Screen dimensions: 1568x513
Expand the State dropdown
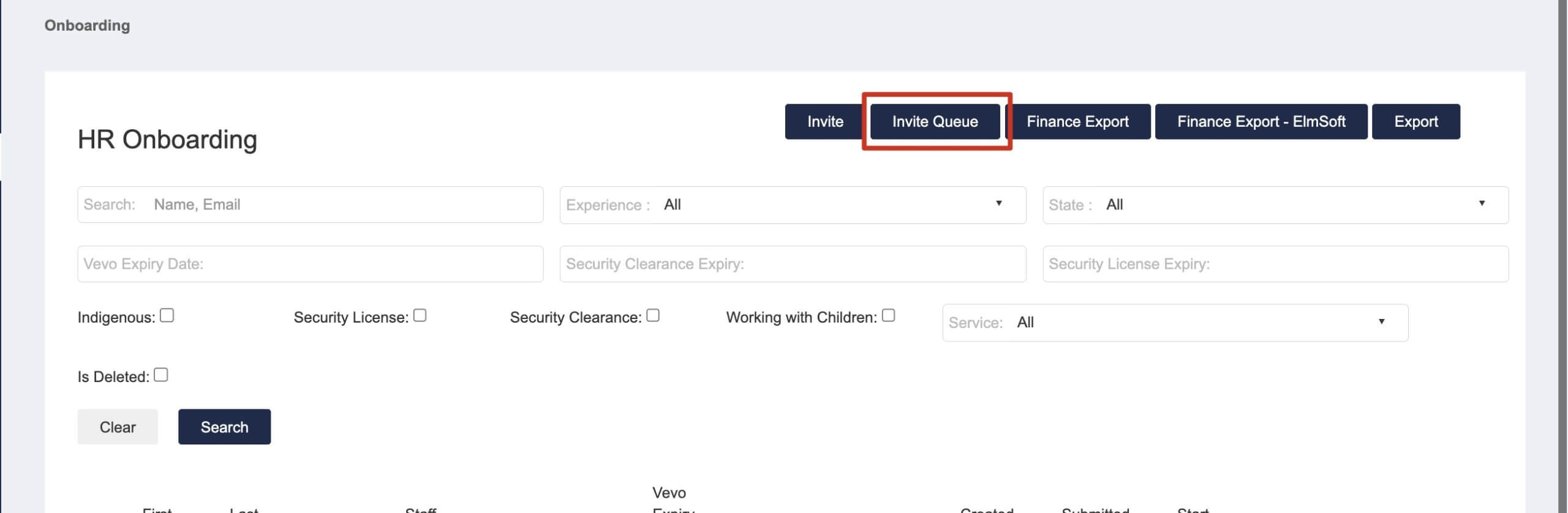tap(1275, 204)
